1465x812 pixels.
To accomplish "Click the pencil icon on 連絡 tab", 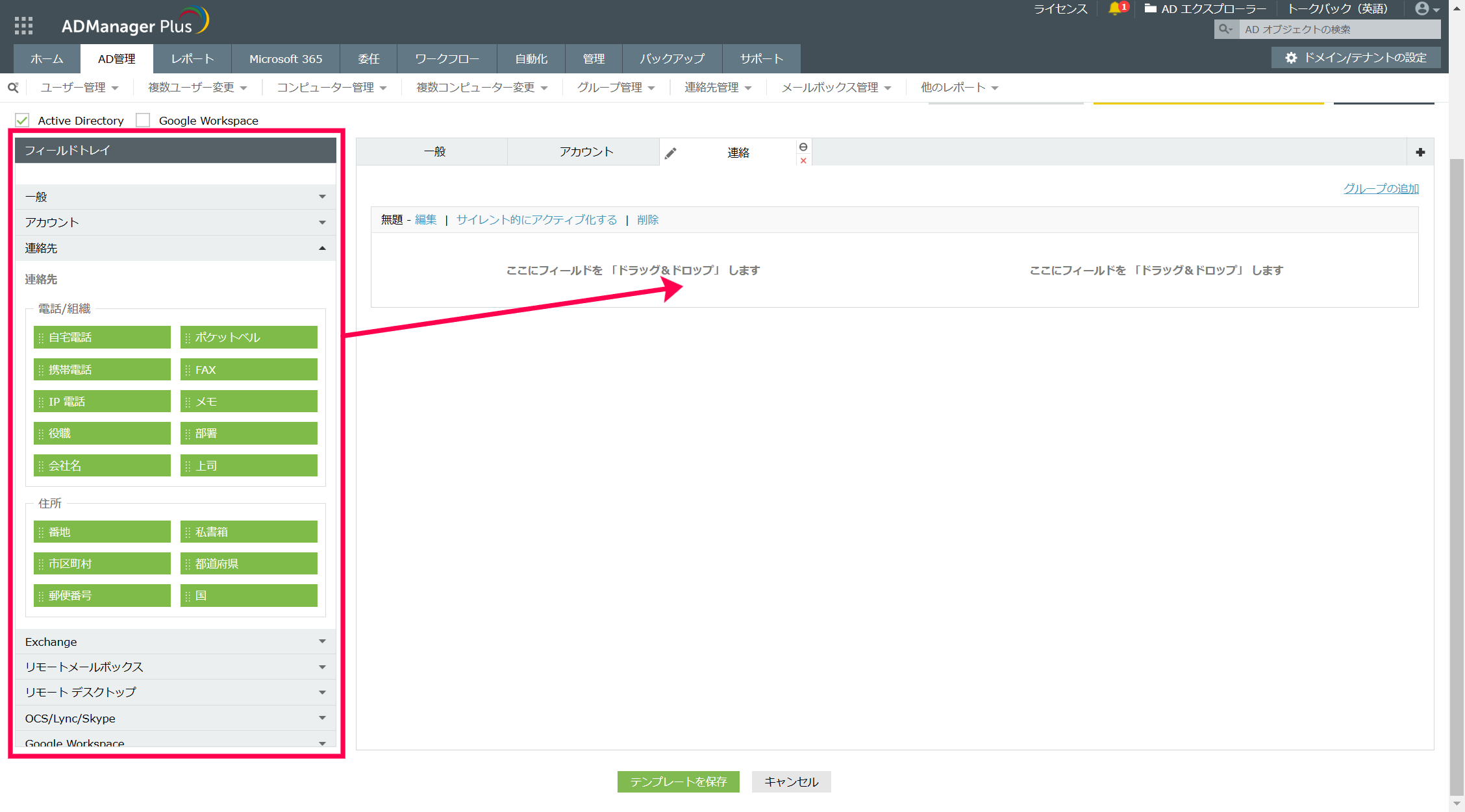I will click(671, 153).
